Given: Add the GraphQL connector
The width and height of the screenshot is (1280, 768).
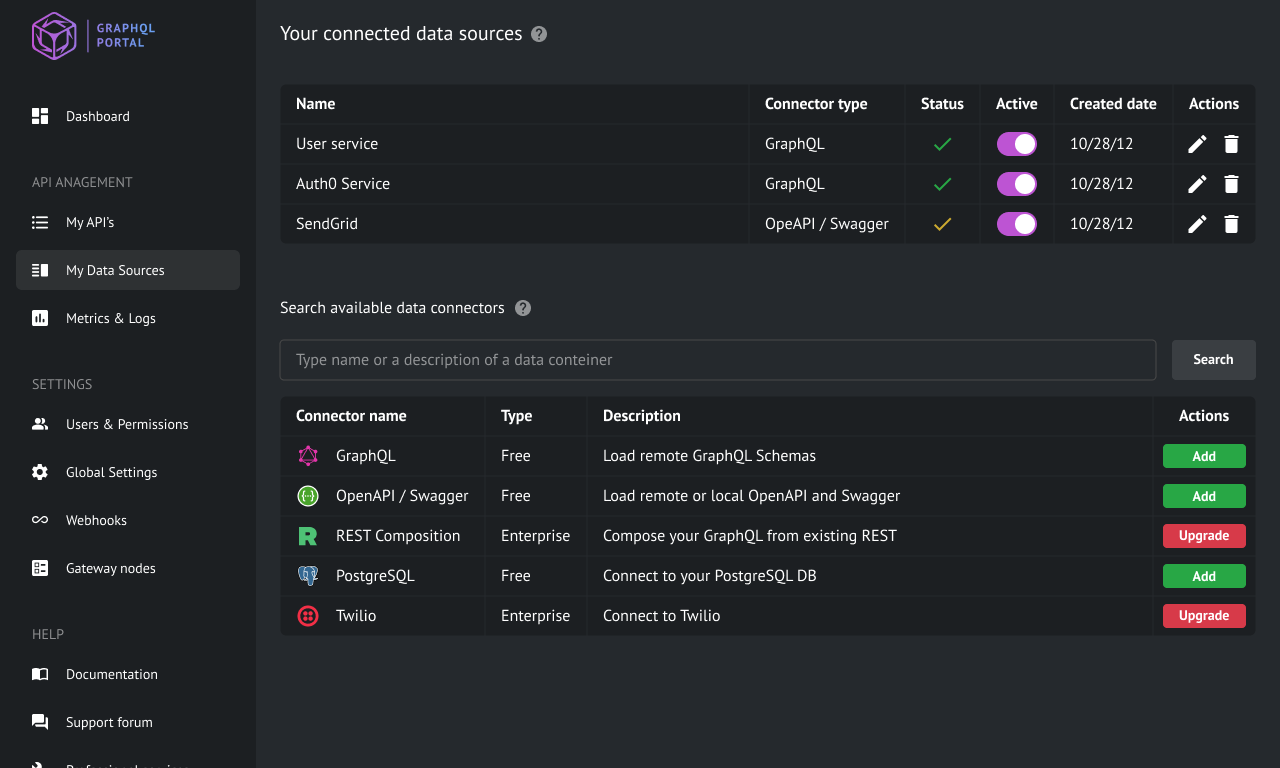Looking at the screenshot, I should [x=1204, y=456].
